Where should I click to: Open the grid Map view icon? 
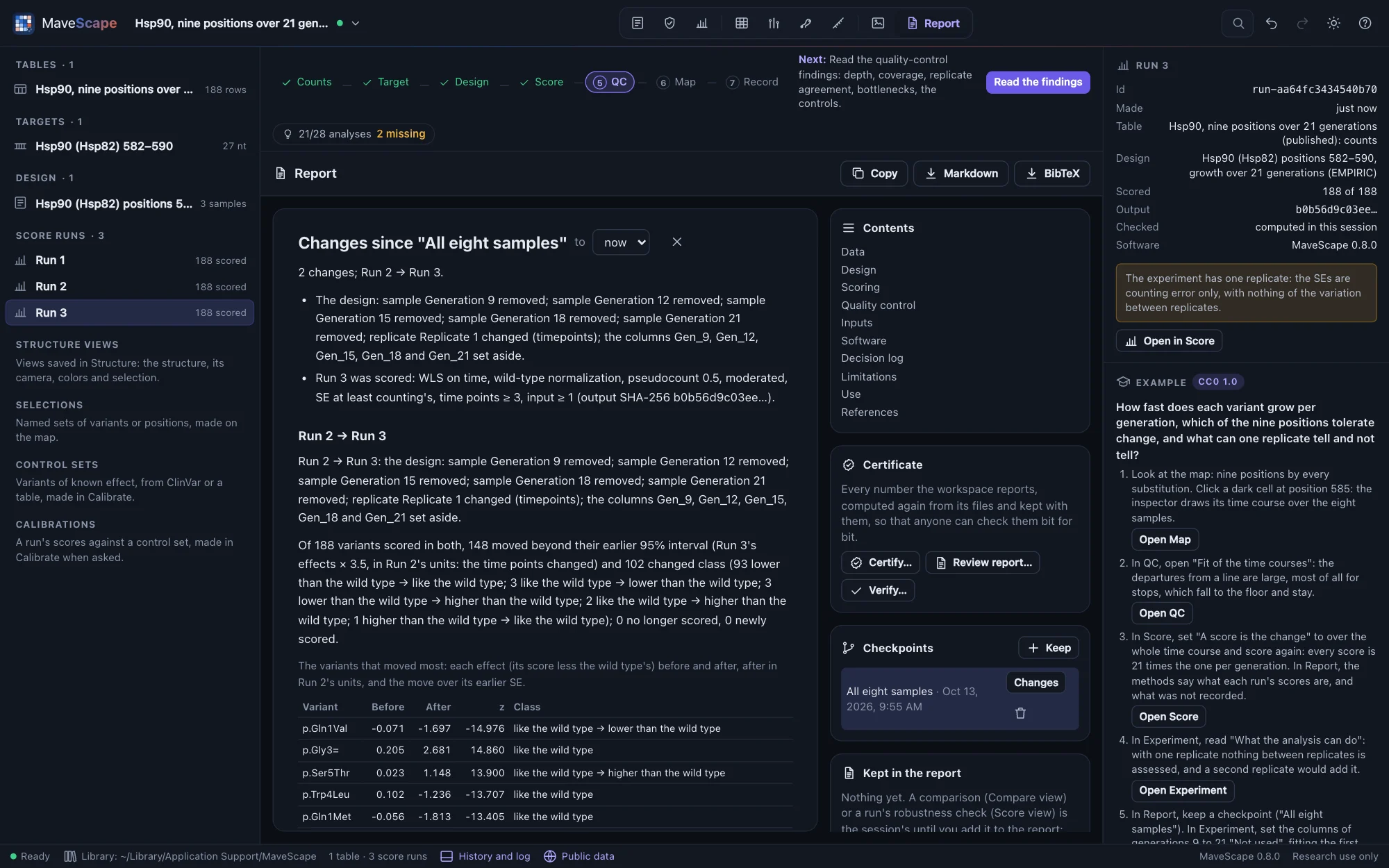(x=741, y=23)
